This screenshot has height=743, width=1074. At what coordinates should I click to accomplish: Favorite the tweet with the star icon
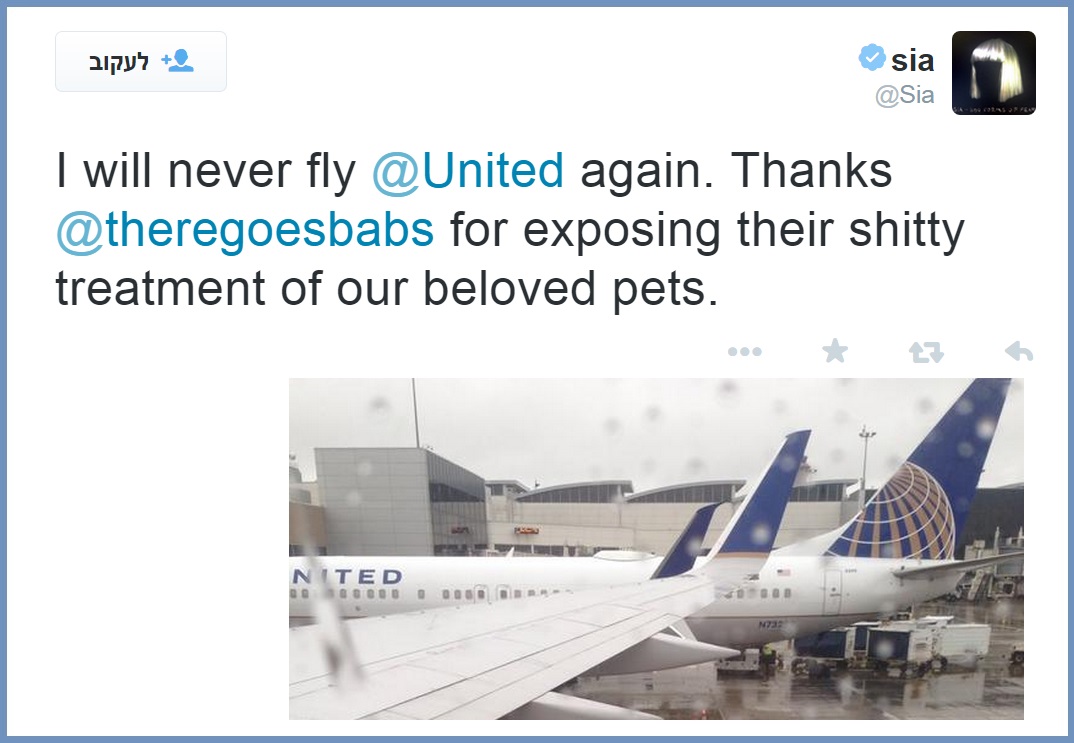coord(834,351)
